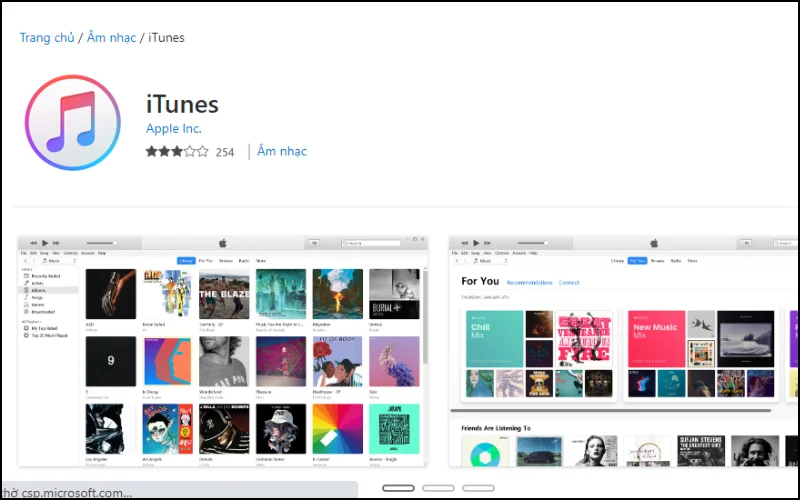Open the Apple Inc. publisher link

pyautogui.click(x=173, y=129)
